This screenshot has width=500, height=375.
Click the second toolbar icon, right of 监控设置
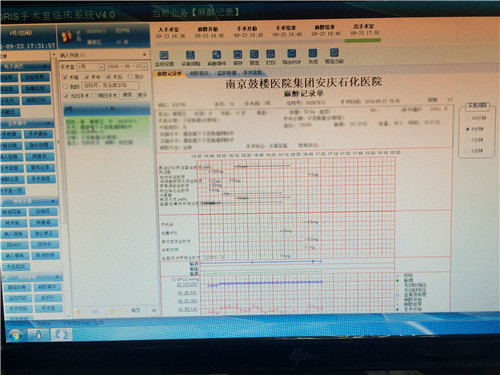pos(190,55)
